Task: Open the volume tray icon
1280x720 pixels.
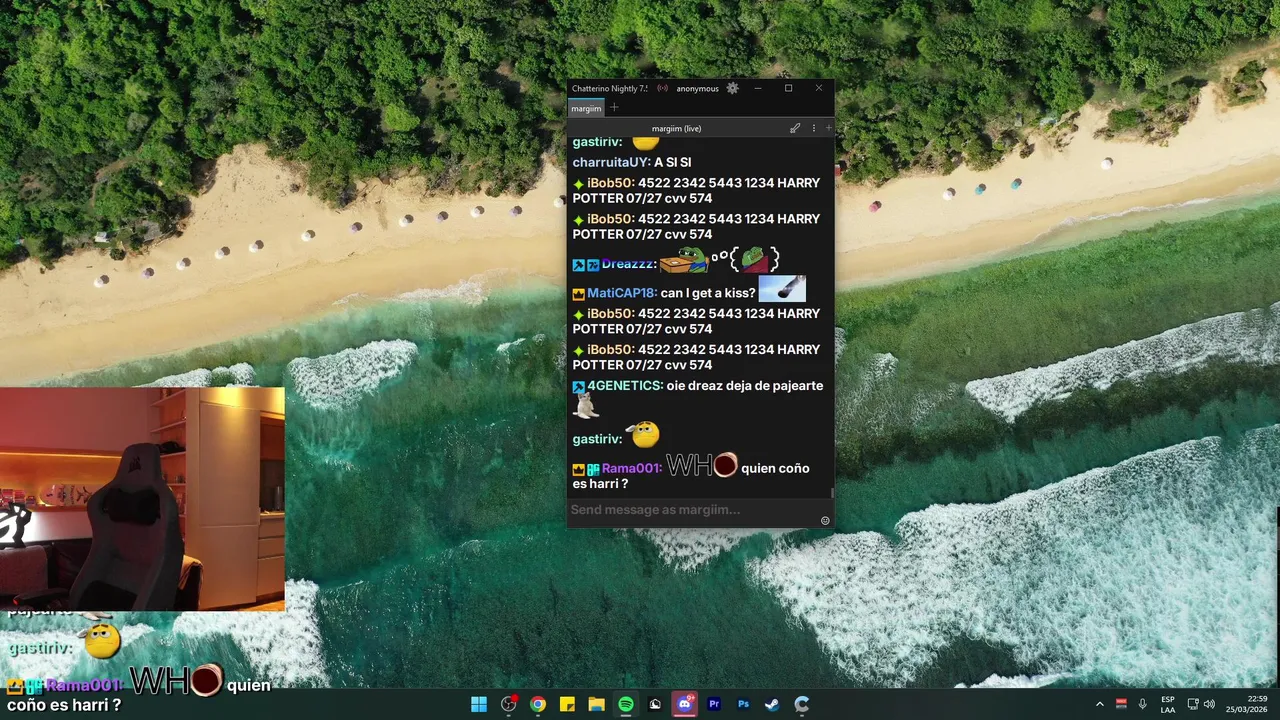Action: tap(1209, 704)
